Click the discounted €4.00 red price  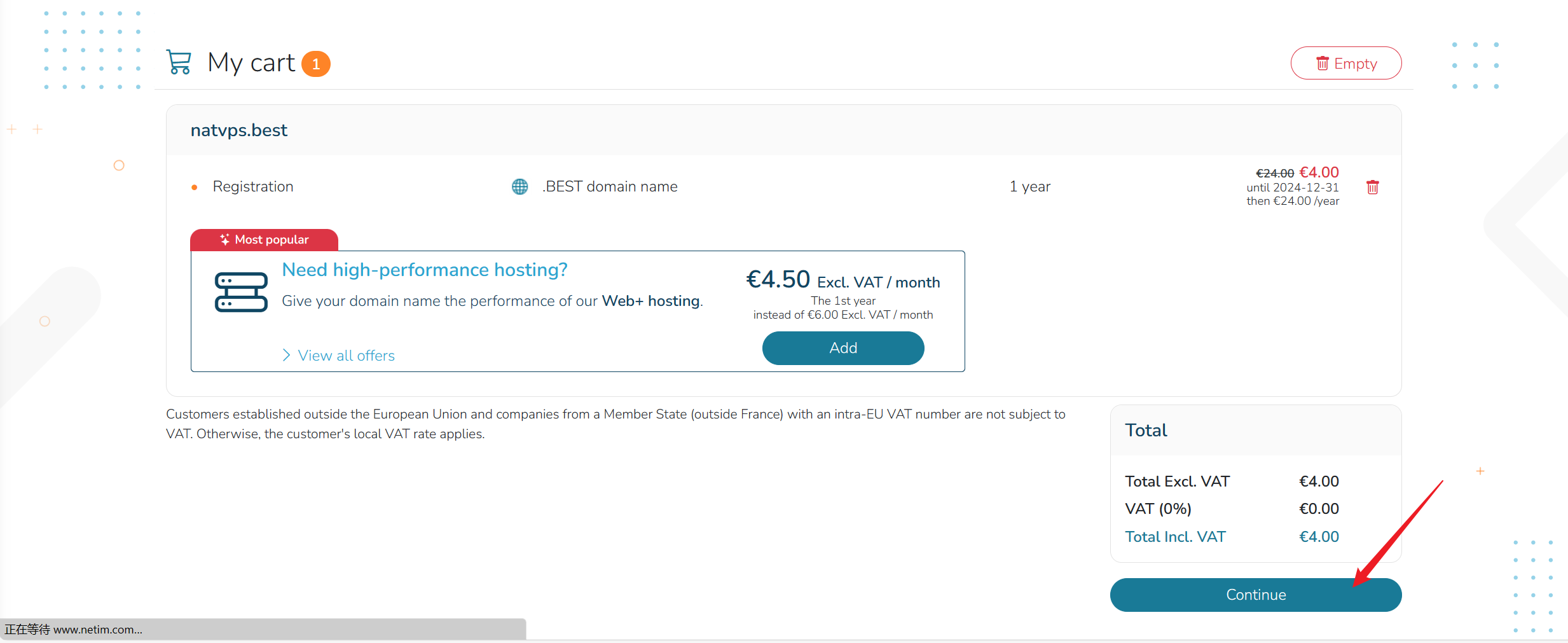tap(1319, 172)
